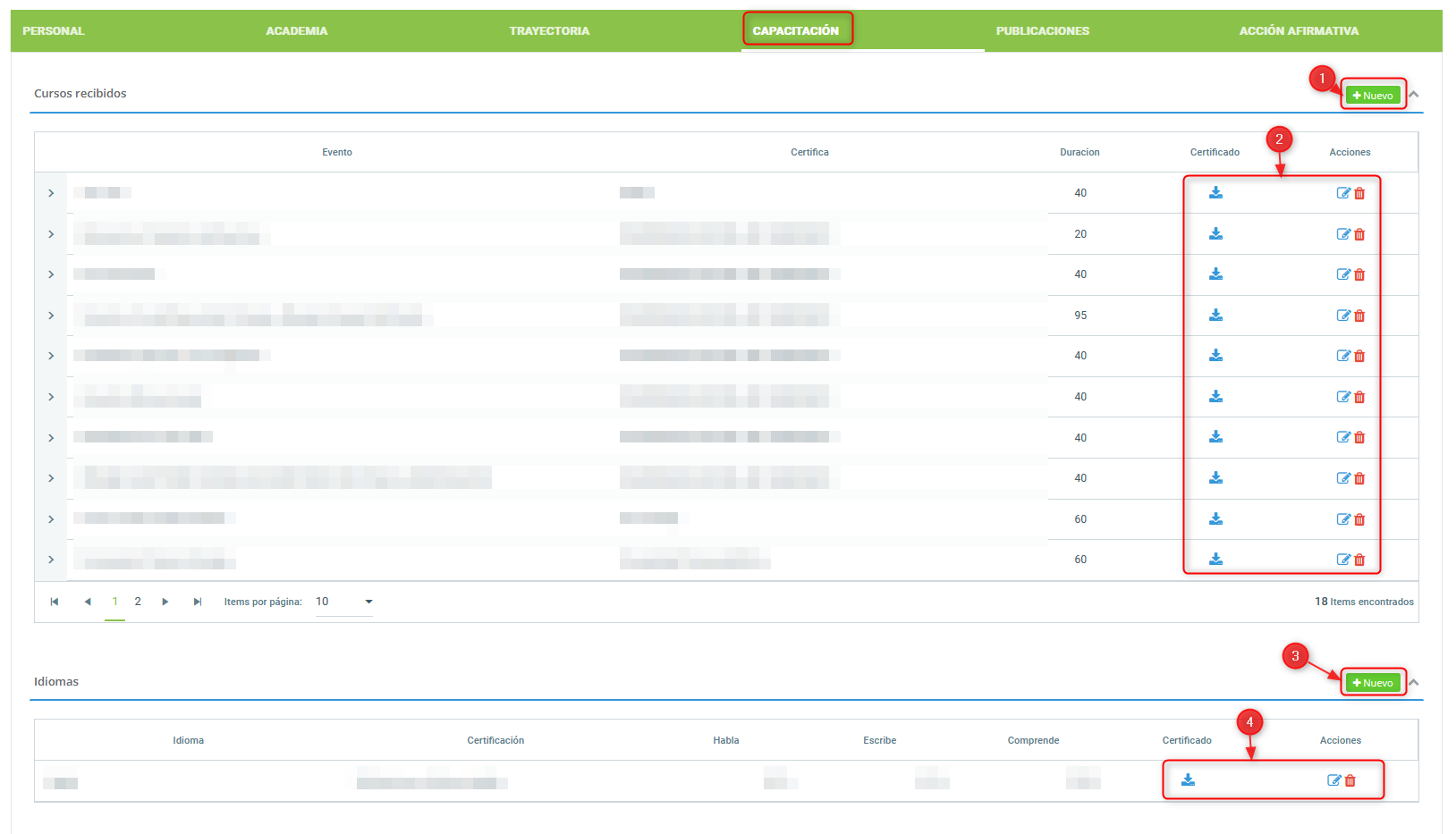The image size is (1456, 834).
Task: Download the Idiomas row certificate
Action: [x=1188, y=780]
